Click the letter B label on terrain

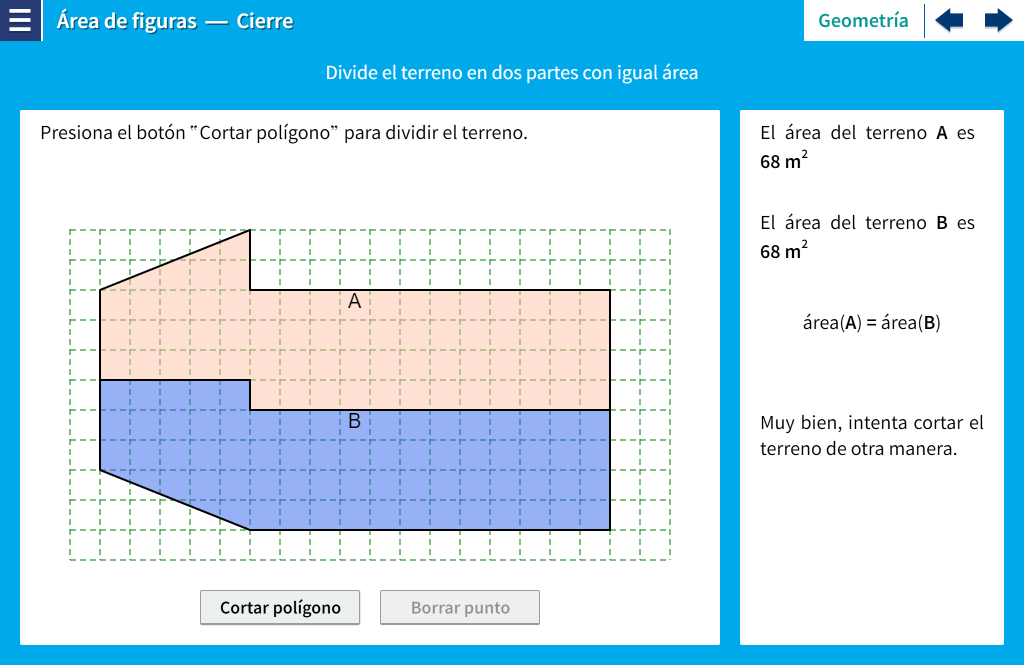[354, 421]
